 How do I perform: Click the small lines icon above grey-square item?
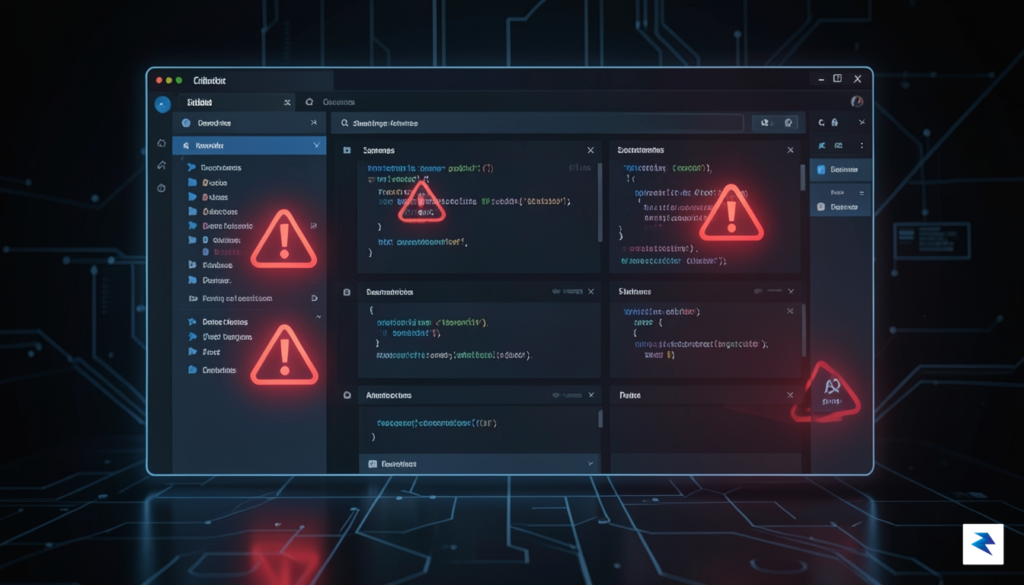click(862, 193)
